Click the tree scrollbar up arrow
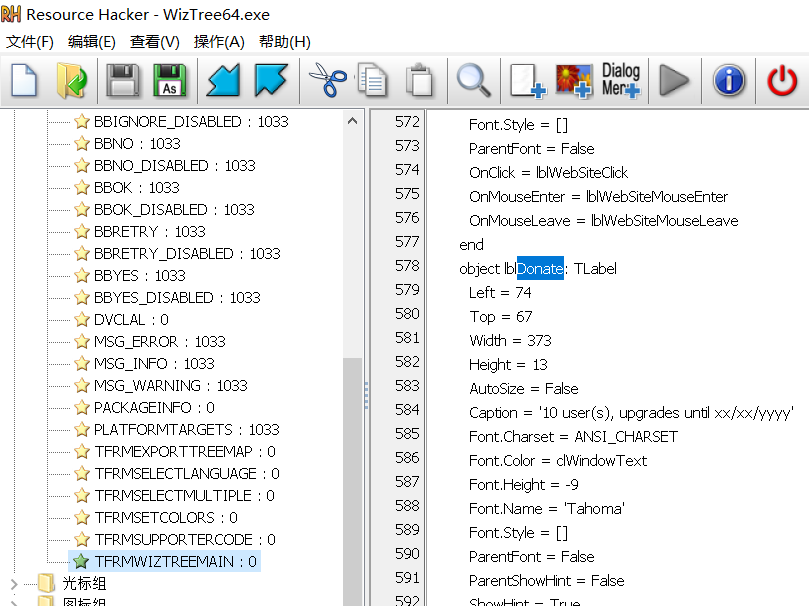This screenshot has height=606, width=809. tap(352, 121)
